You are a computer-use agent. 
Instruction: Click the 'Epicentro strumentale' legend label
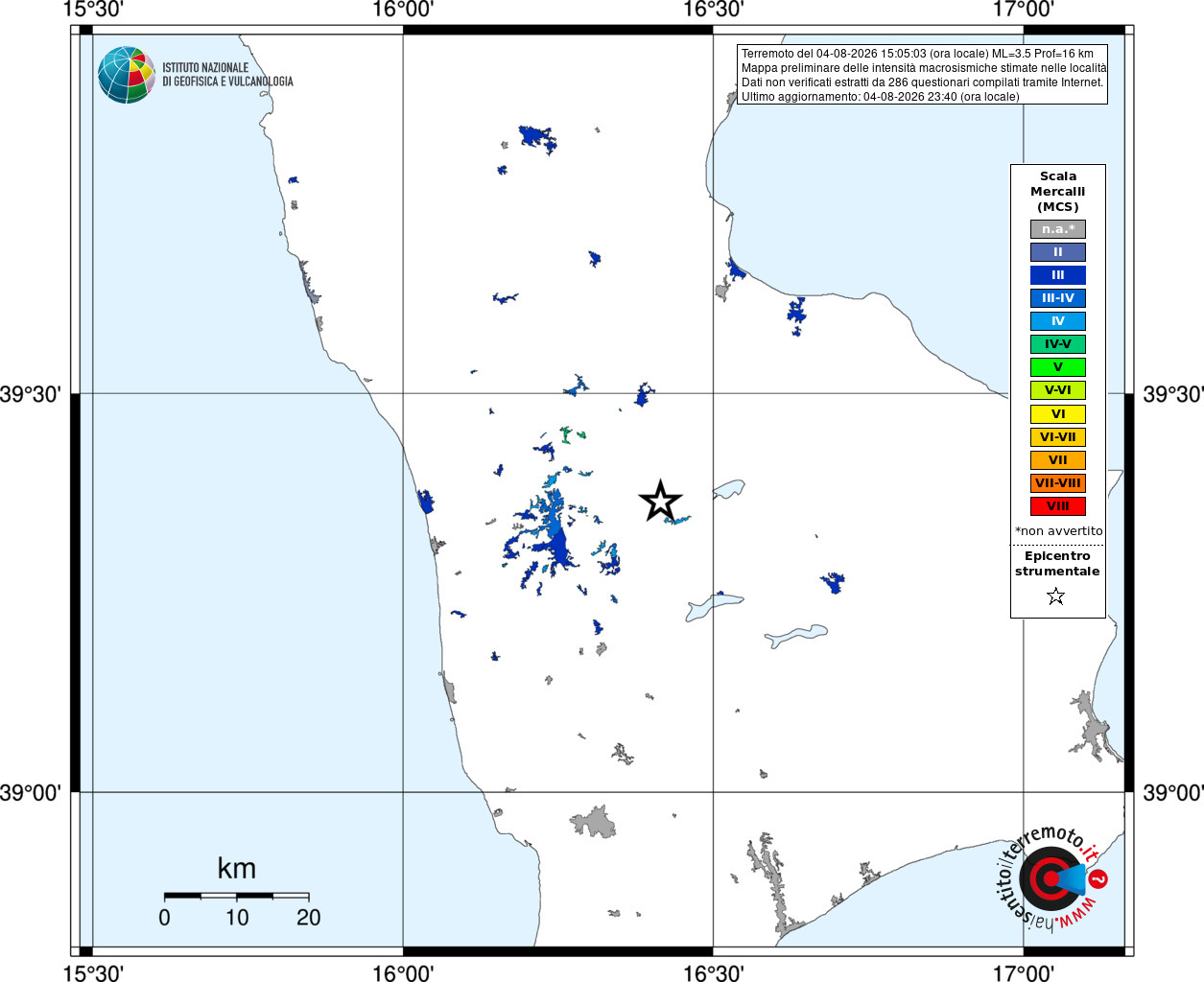(x=1057, y=564)
